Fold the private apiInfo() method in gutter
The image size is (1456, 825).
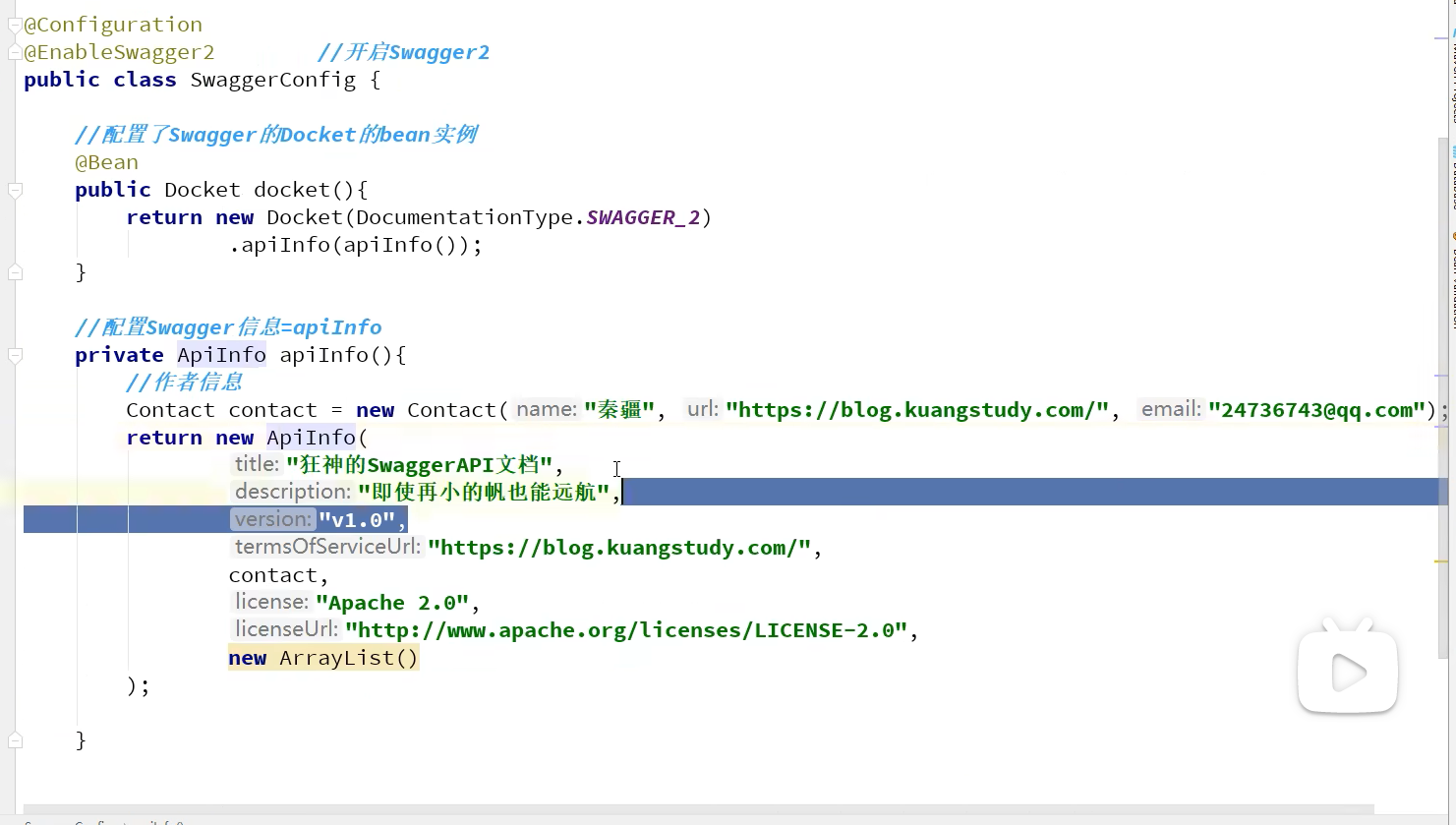(15, 355)
